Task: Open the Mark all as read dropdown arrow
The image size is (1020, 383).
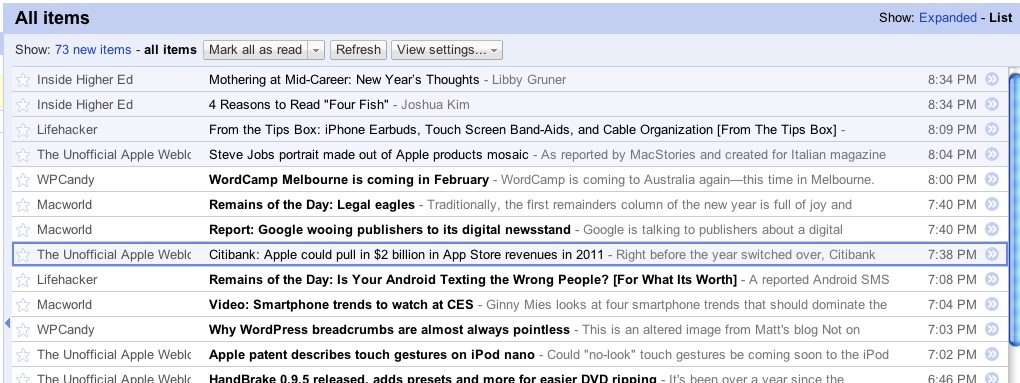Action: click(315, 50)
